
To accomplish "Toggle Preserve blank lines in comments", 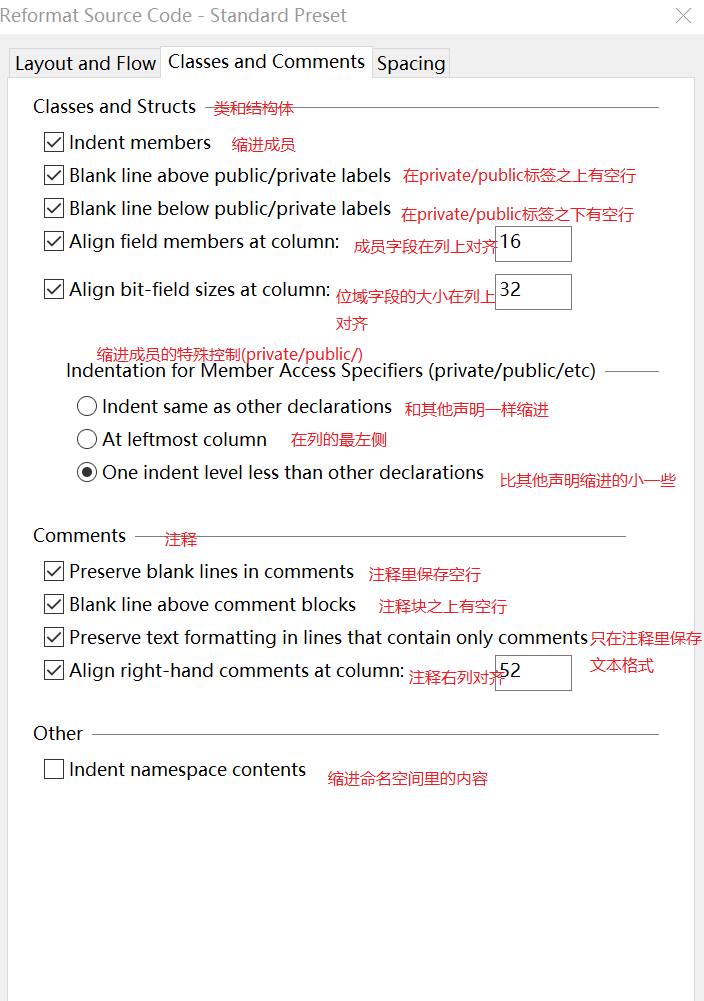I will 54,572.
